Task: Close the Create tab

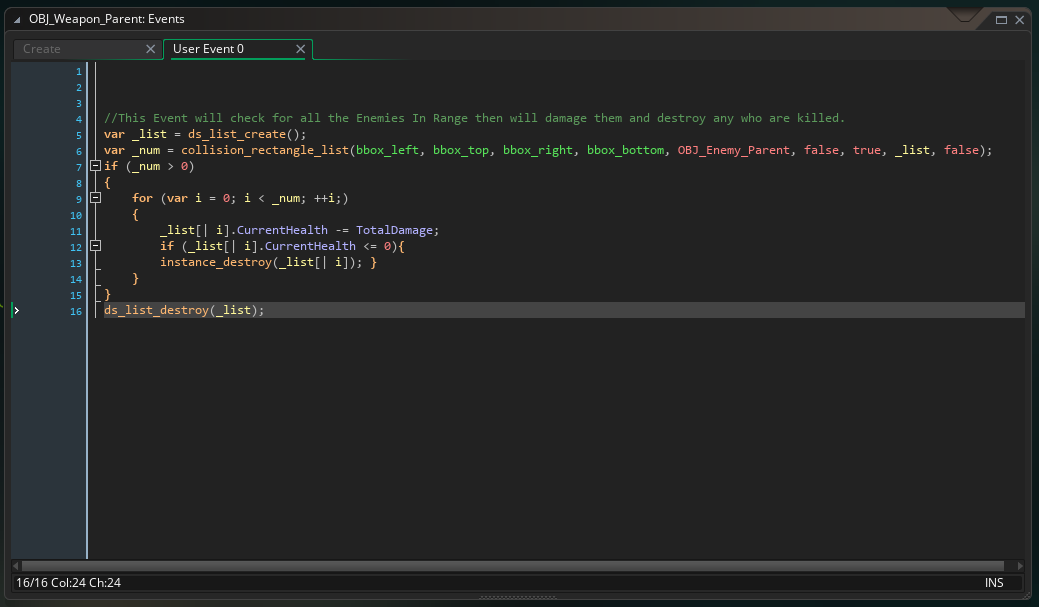Action: 151,49
